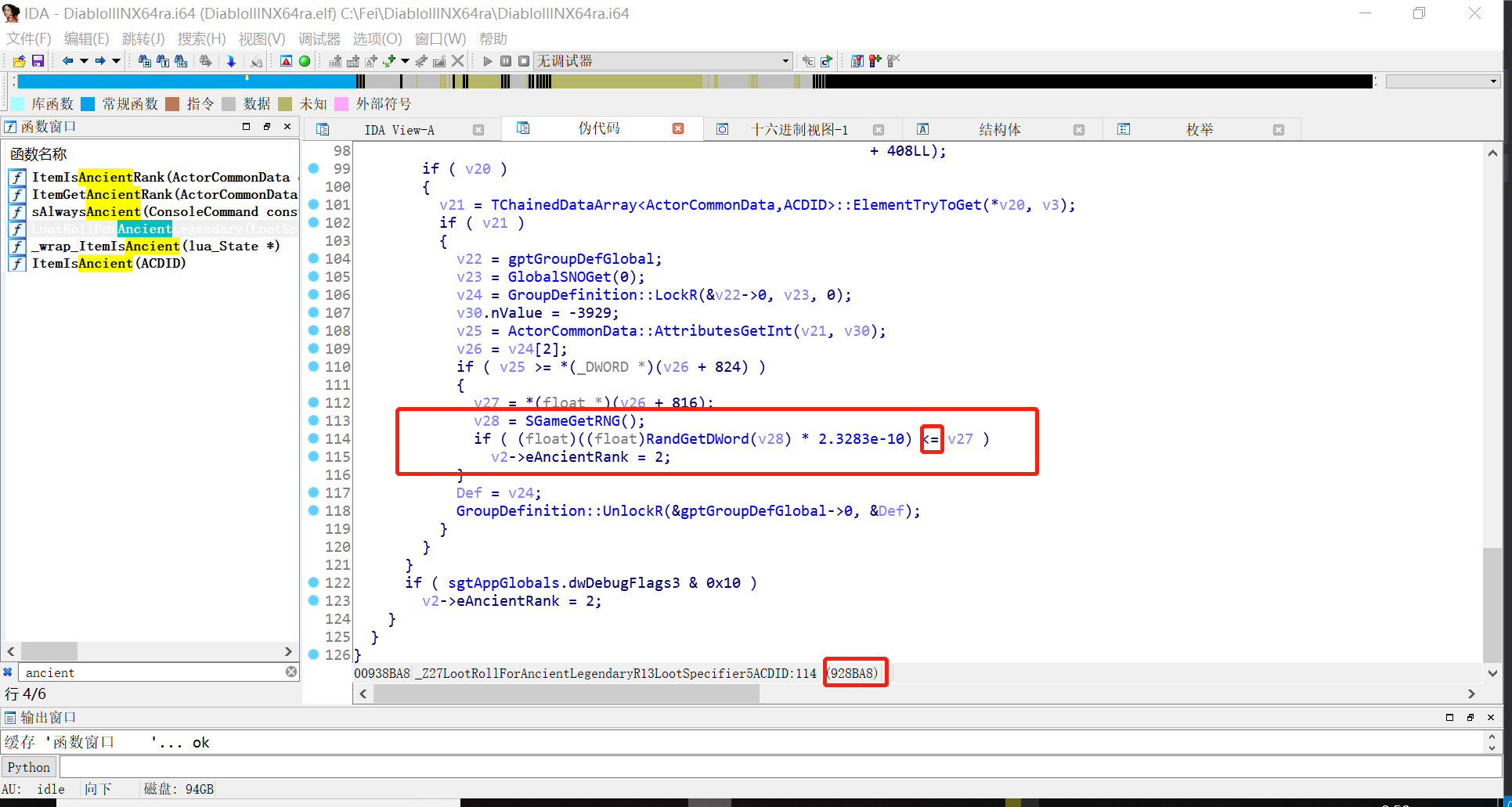
Task: Open the 视图(V) menu
Action: (262, 38)
